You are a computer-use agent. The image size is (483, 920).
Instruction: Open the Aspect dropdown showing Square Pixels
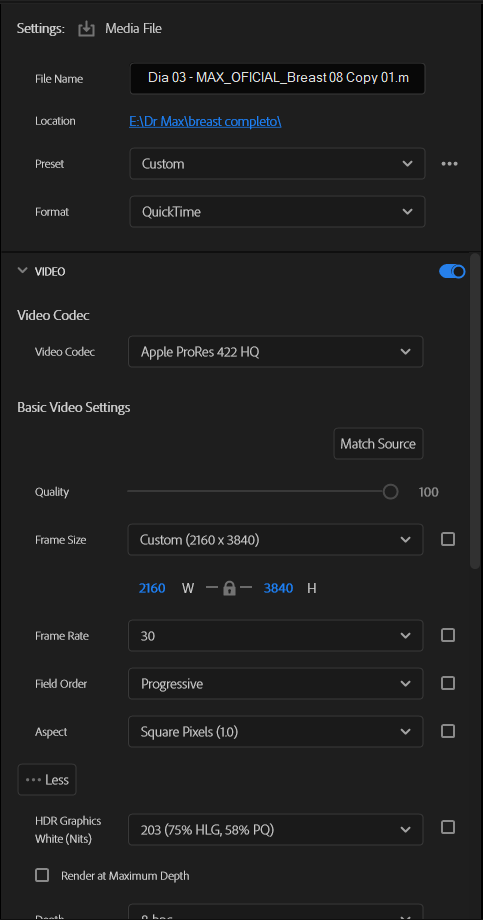276,732
